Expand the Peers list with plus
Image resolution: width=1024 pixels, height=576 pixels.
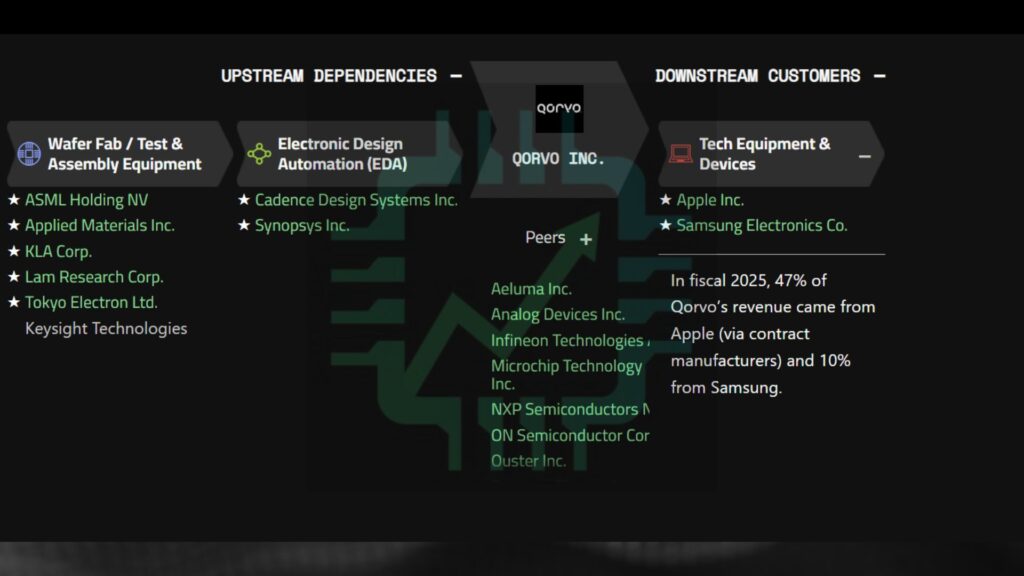pyautogui.click(x=586, y=239)
